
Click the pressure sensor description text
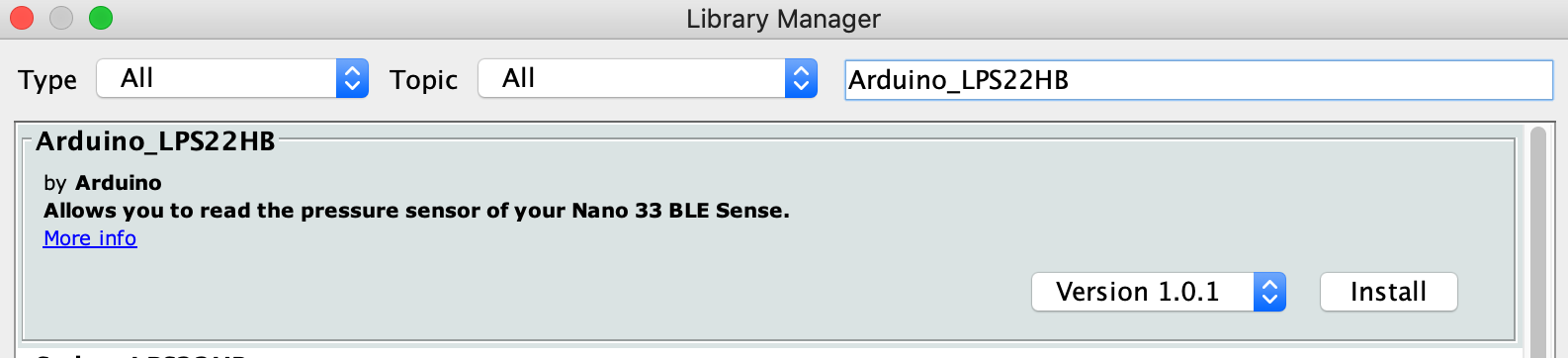pos(416,211)
